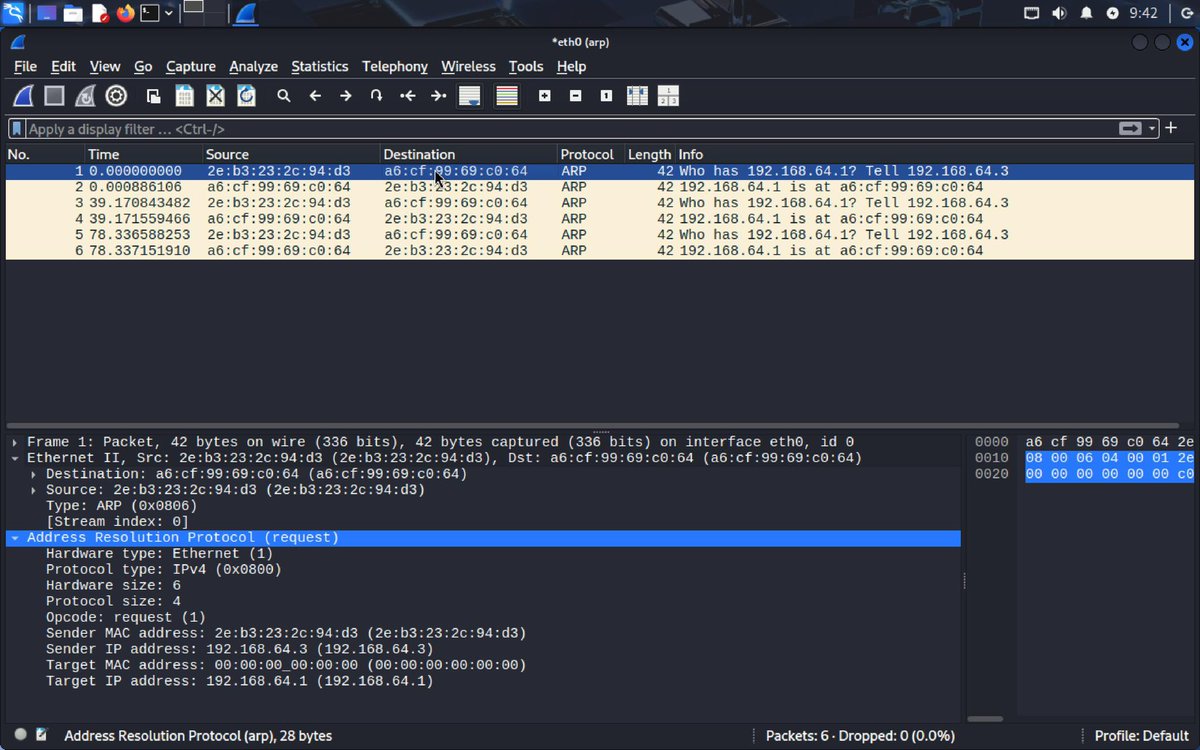Select Type: ARP (0x0806) line
Screen dimensions: 1200x750
pos(121,506)
